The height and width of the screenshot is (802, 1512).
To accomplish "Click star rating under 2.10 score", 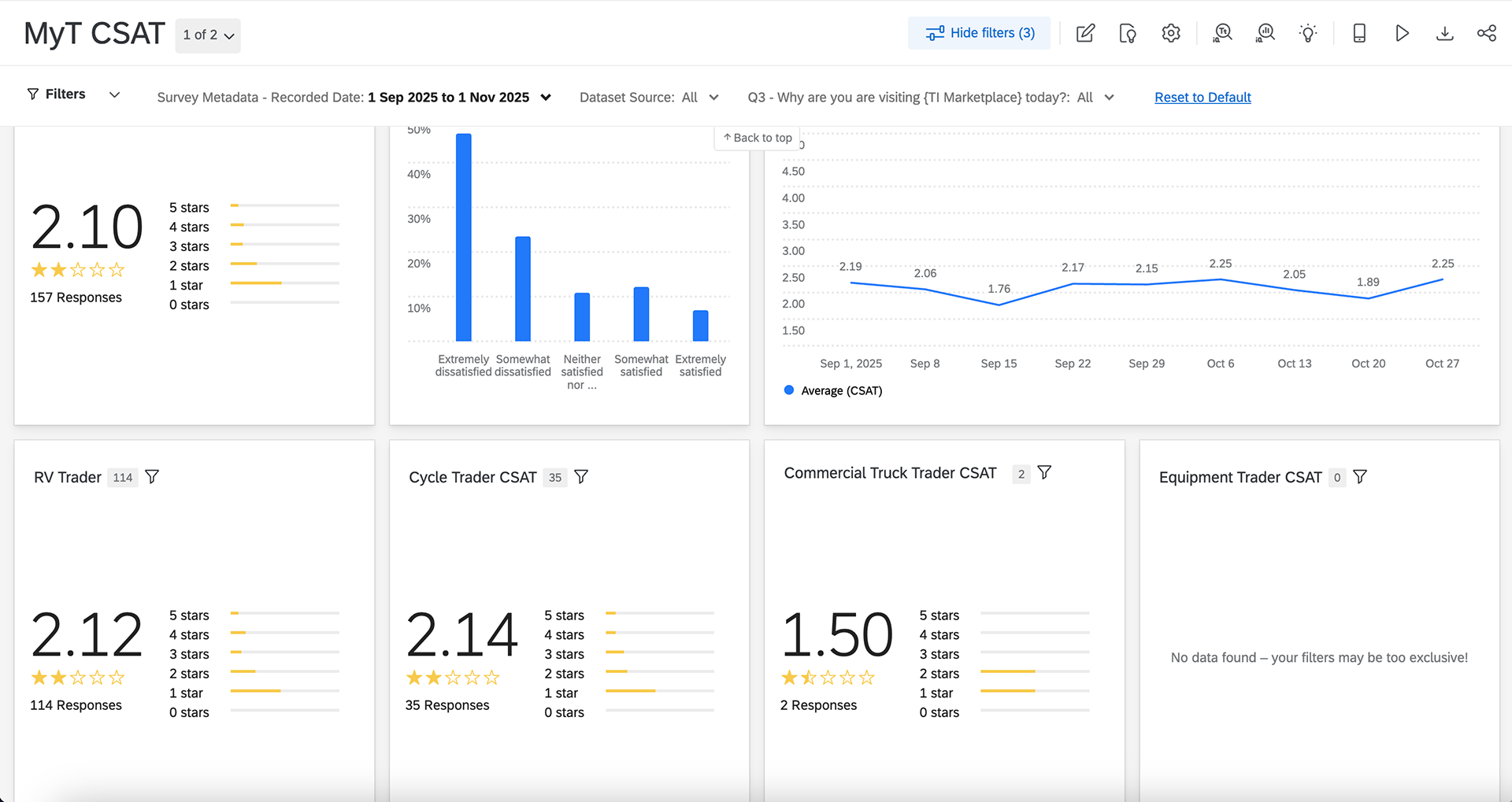I will point(78,270).
